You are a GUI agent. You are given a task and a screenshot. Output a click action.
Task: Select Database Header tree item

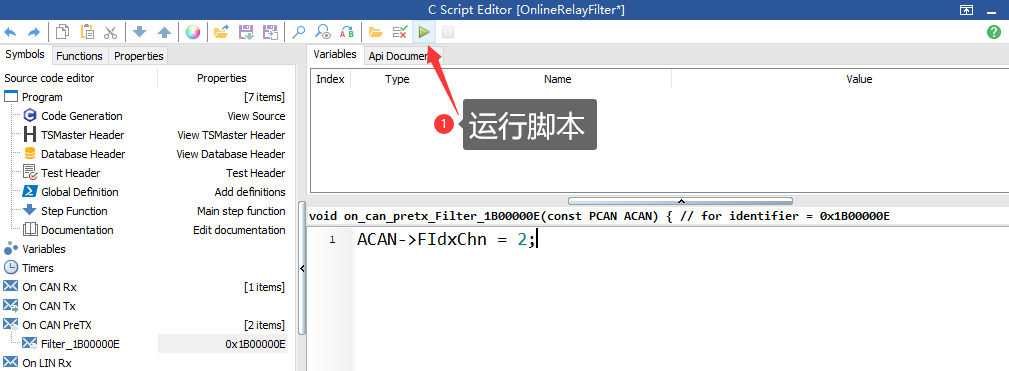83,154
